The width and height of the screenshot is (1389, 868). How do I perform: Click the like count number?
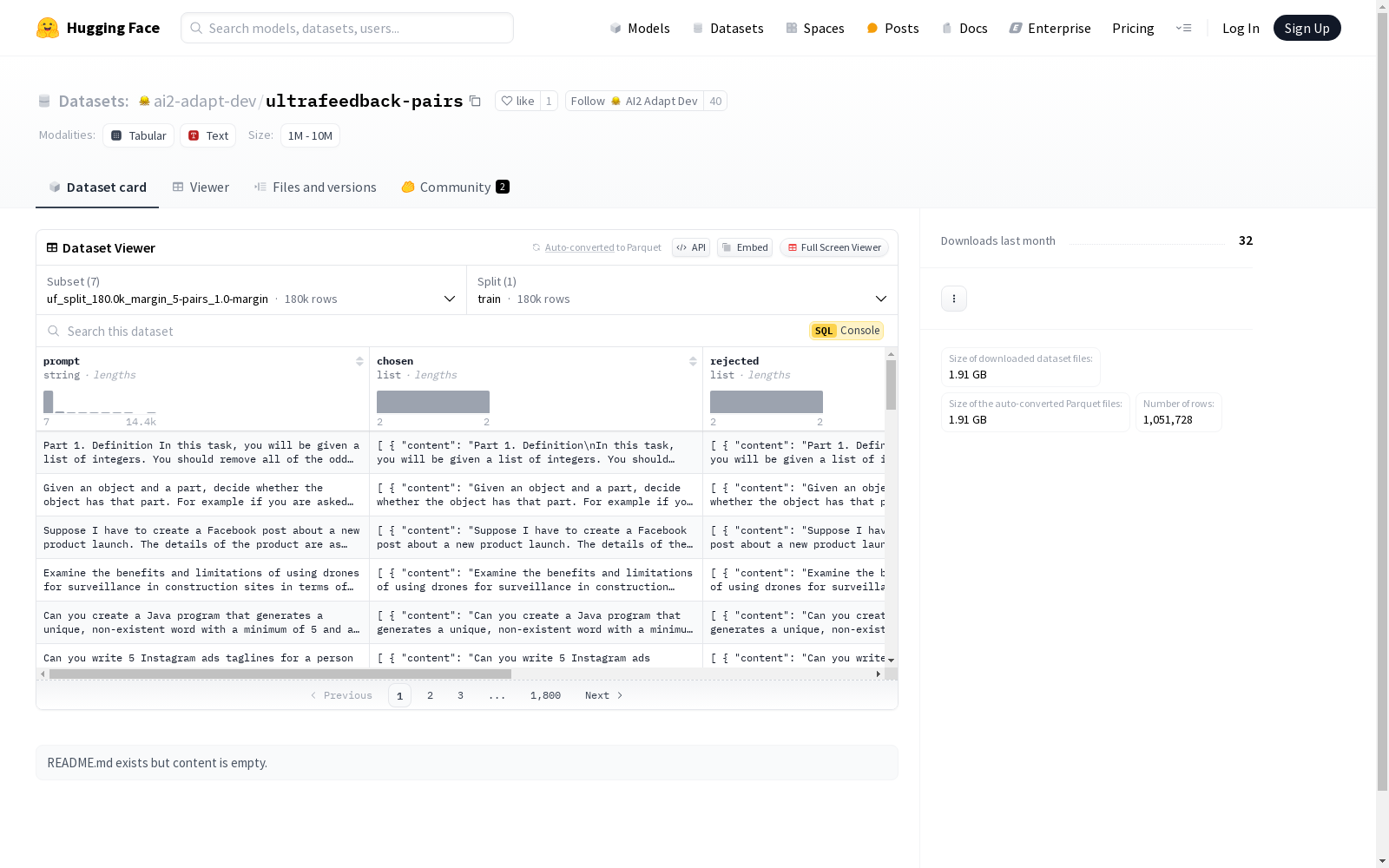pyautogui.click(x=549, y=101)
